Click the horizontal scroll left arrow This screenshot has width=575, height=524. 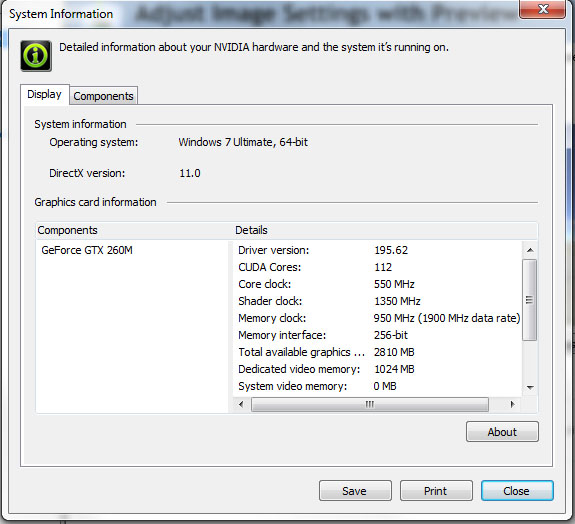[241, 404]
